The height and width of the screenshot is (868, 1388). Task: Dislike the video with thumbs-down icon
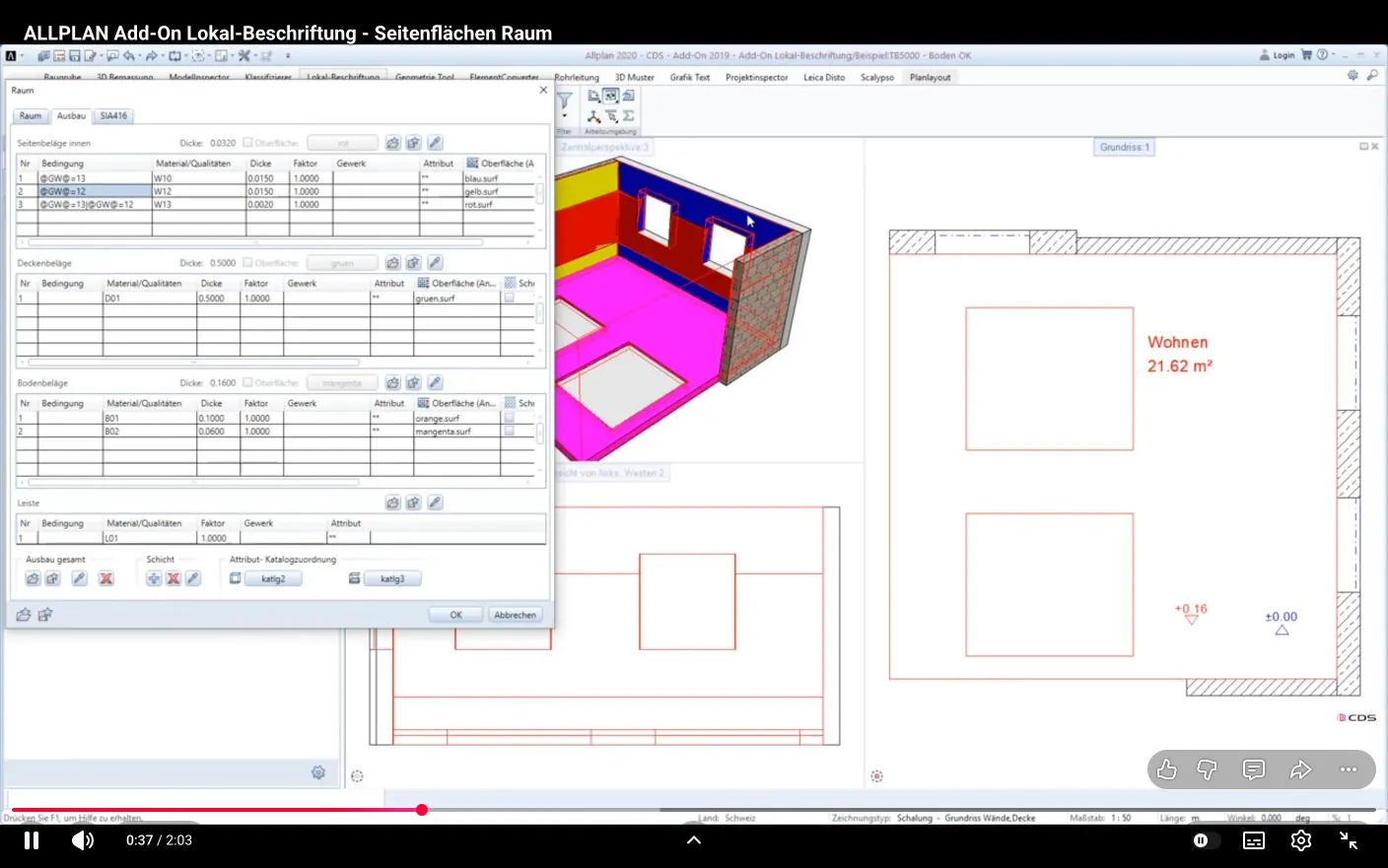[1207, 769]
